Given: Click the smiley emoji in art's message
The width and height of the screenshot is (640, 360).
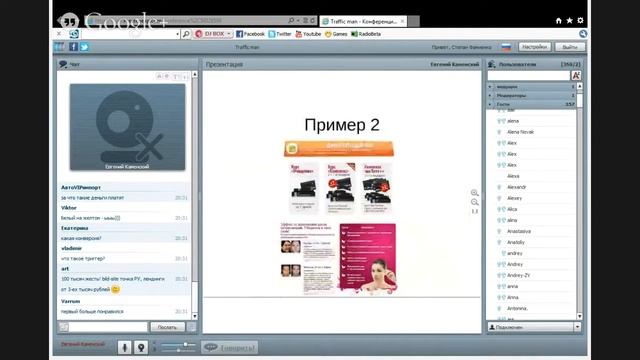Looking at the screenshot, I should coord(116,289).
